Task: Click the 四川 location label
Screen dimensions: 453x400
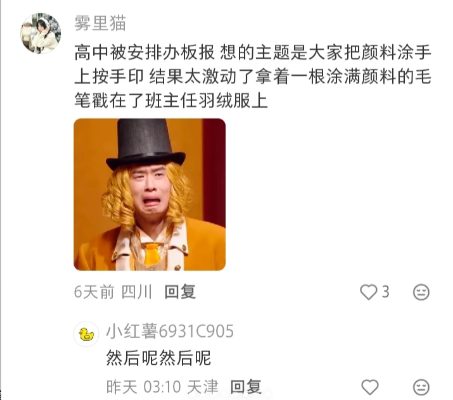Action: coord(137,292)
